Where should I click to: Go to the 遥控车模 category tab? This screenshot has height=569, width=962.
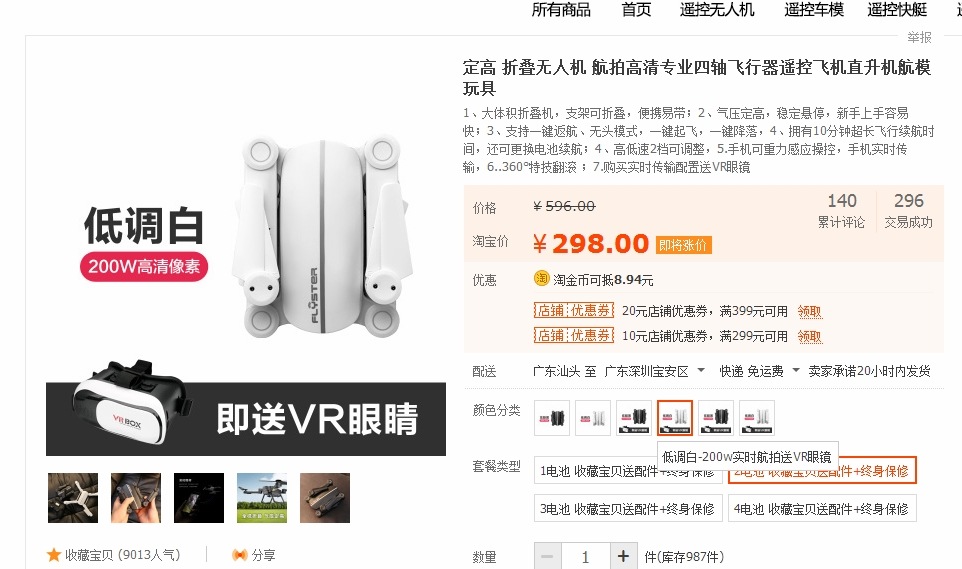[814, 10]
